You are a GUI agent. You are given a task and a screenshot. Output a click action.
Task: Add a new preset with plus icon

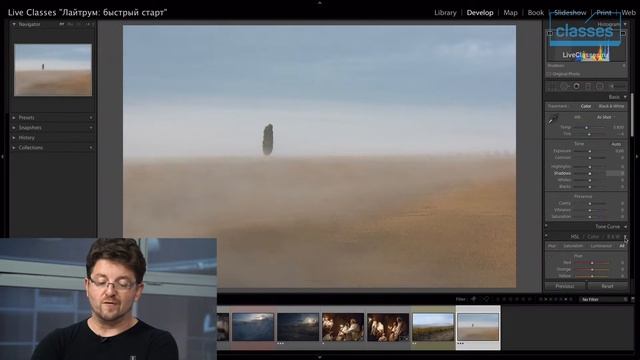pyautogui.click(x=91, y=118)
